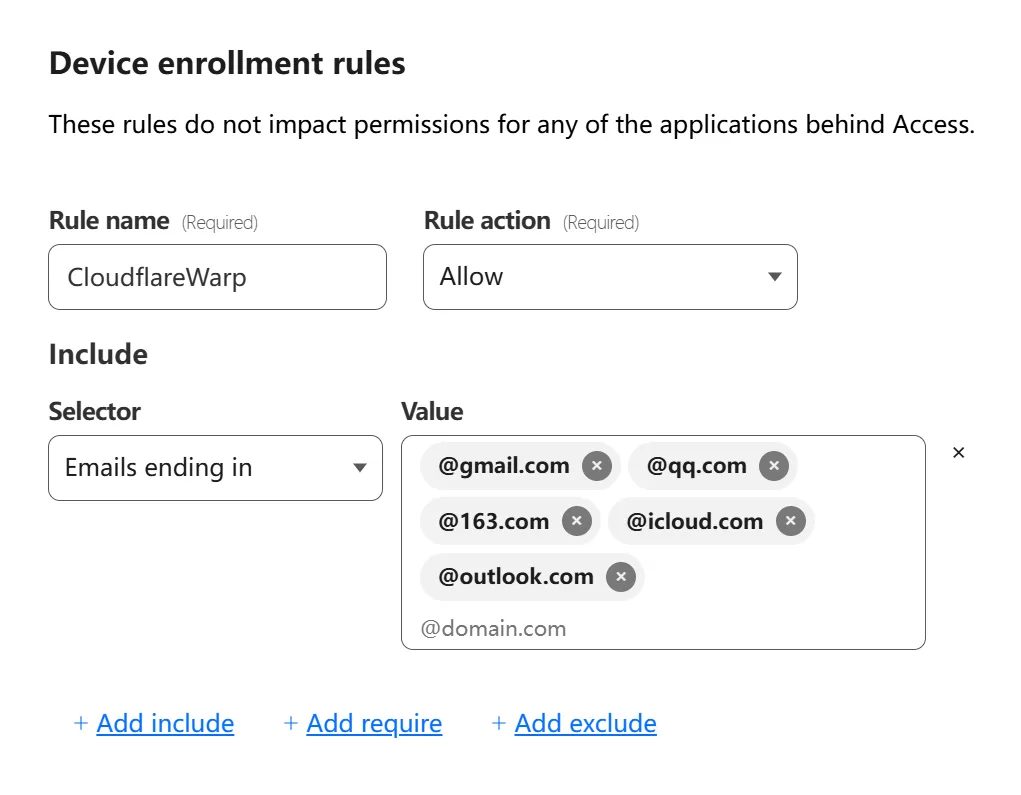Click the plus icon beside Add require
1021x795 pixels.
click(291, 724)
